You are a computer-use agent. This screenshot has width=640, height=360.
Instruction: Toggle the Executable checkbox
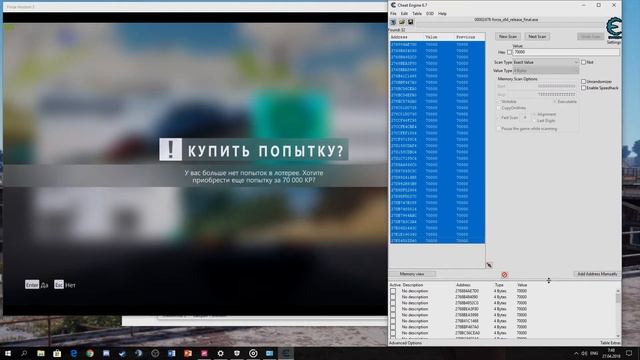click(x=555, y=101)
